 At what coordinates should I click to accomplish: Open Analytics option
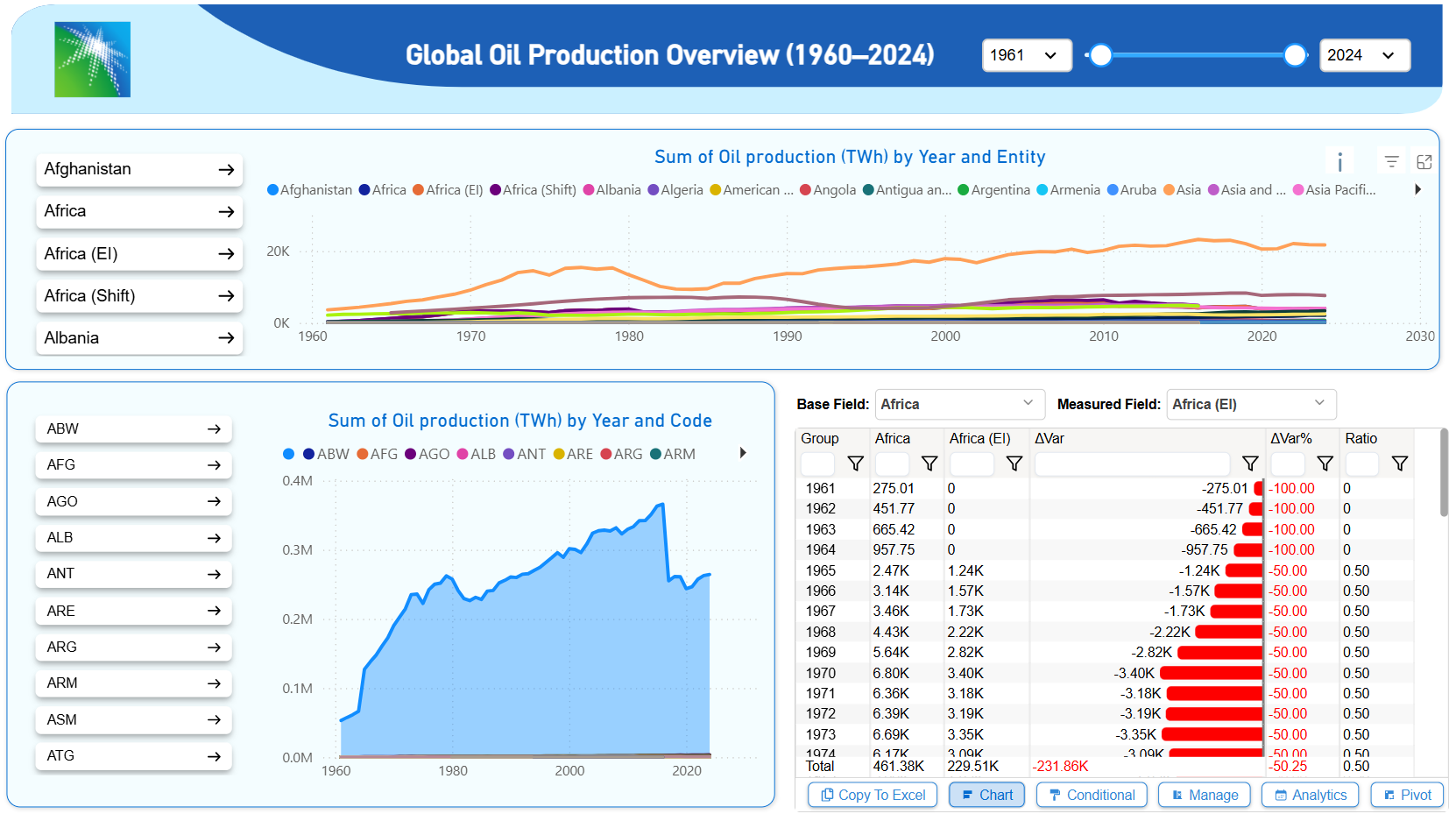(1311, 795)
